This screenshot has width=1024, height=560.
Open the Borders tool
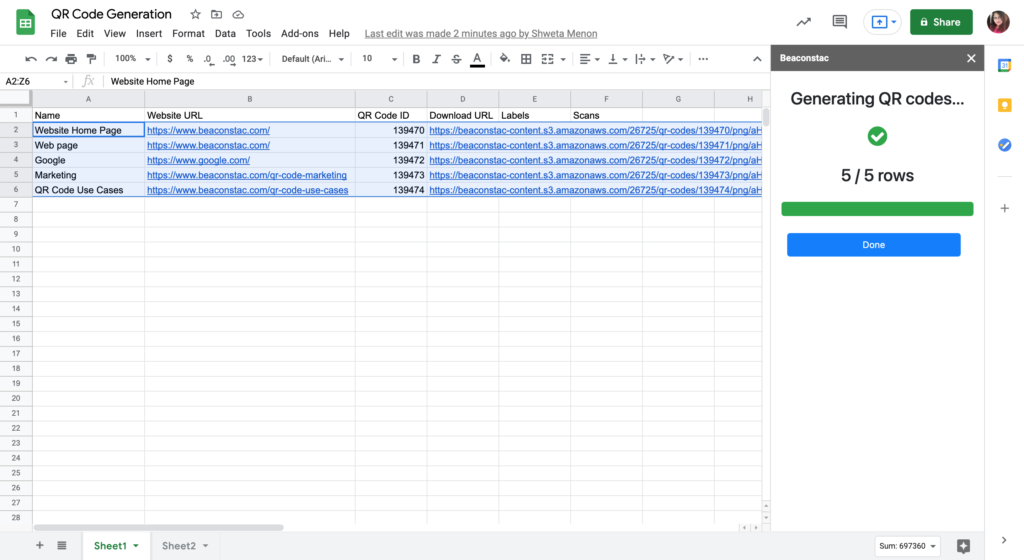pyautogui.click(x=526, y=59)
